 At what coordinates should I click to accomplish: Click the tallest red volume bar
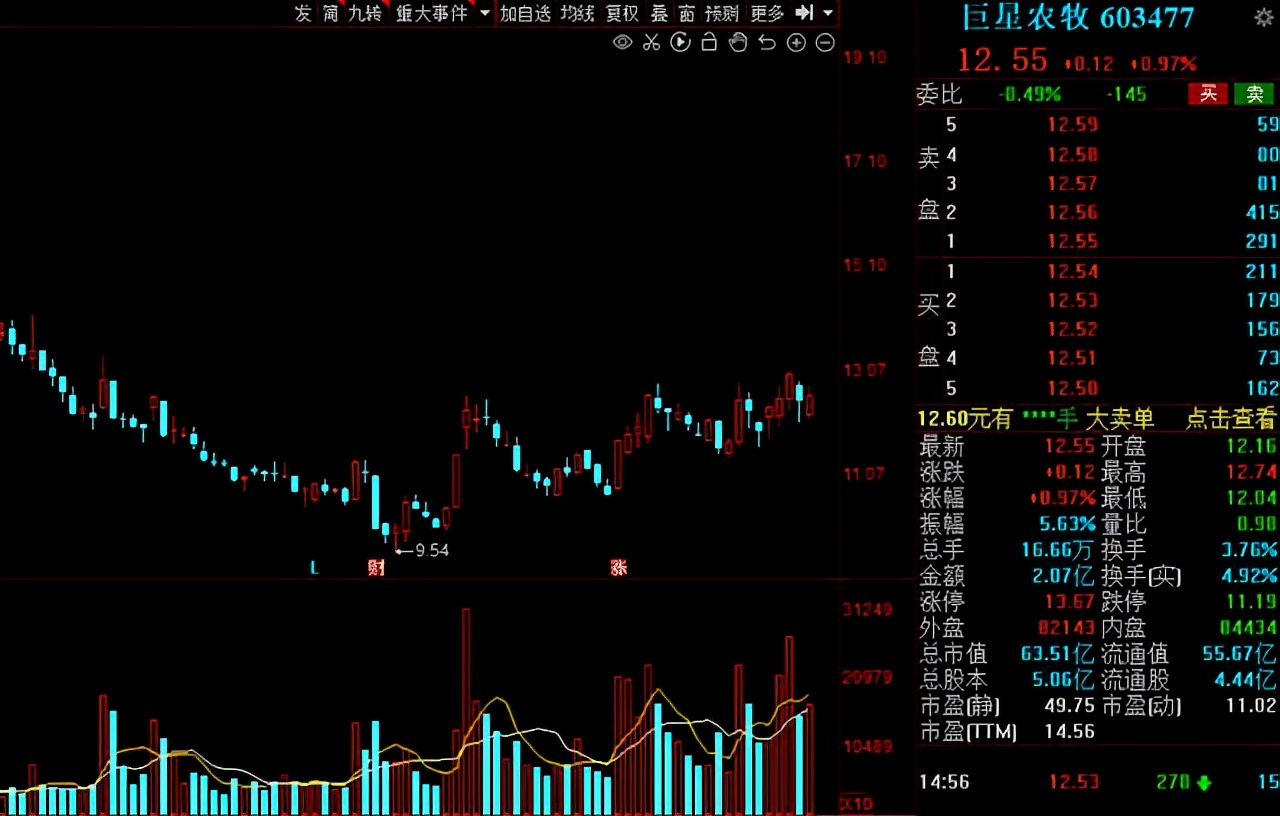(x=466, y=711)
